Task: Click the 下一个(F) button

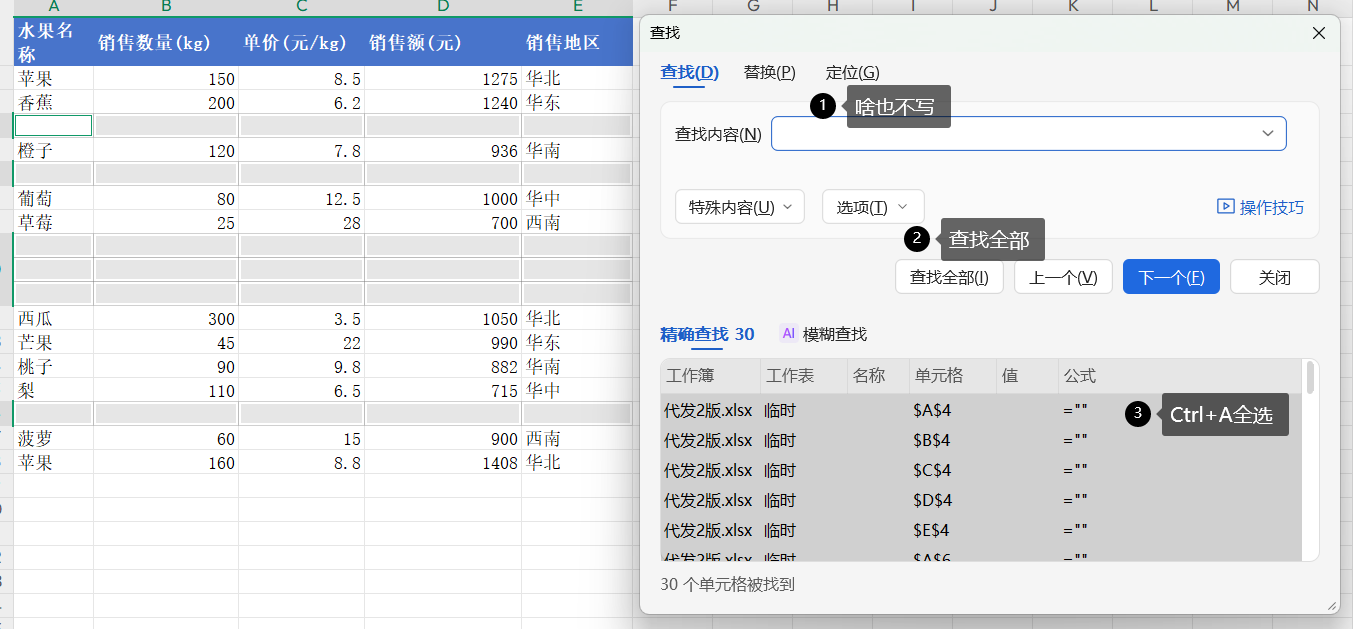Action: [x=1171, y=277]
